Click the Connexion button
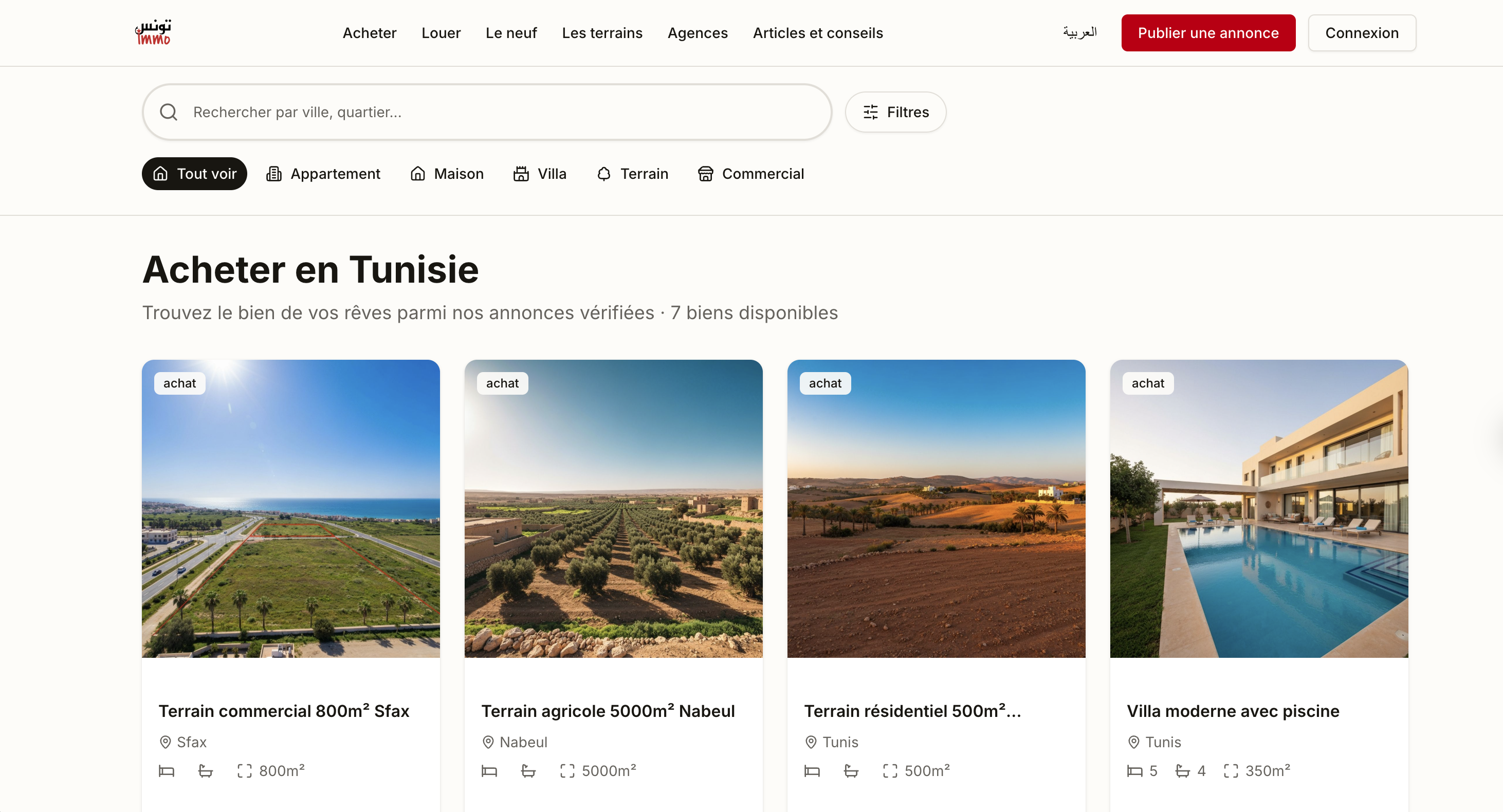The width and height of the screenshot is (1503, 812). pos(1361,33)
